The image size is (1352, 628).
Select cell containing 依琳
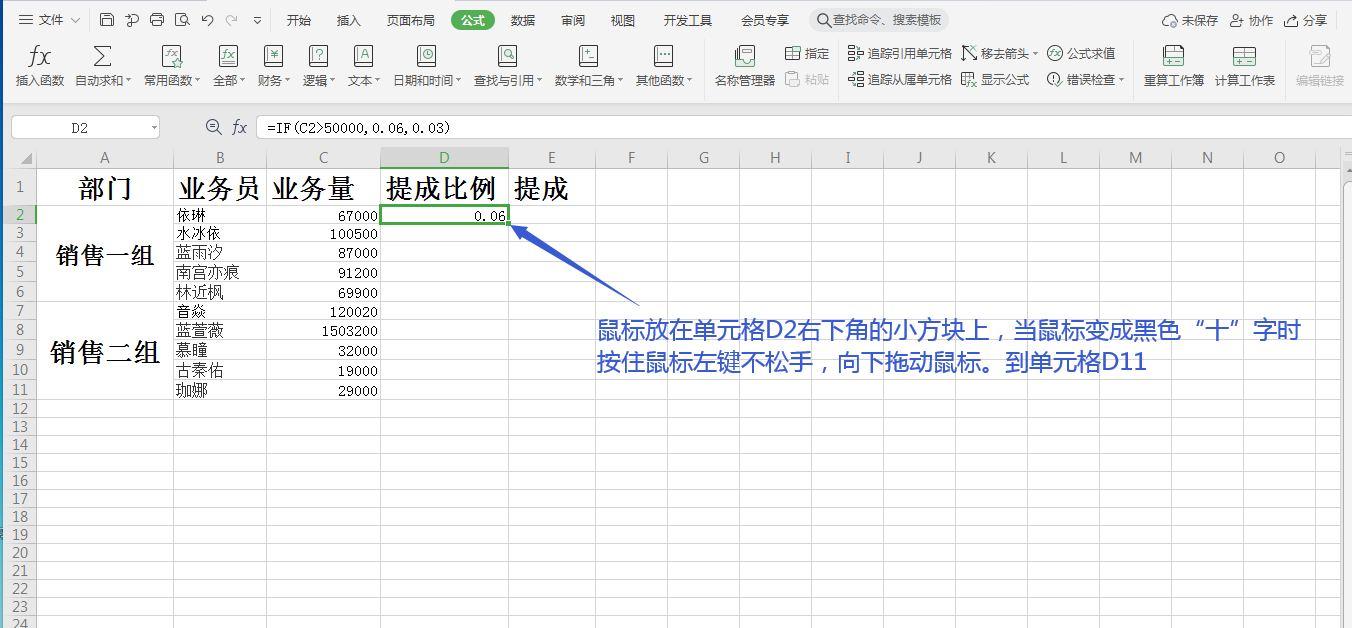click(220, 215)
